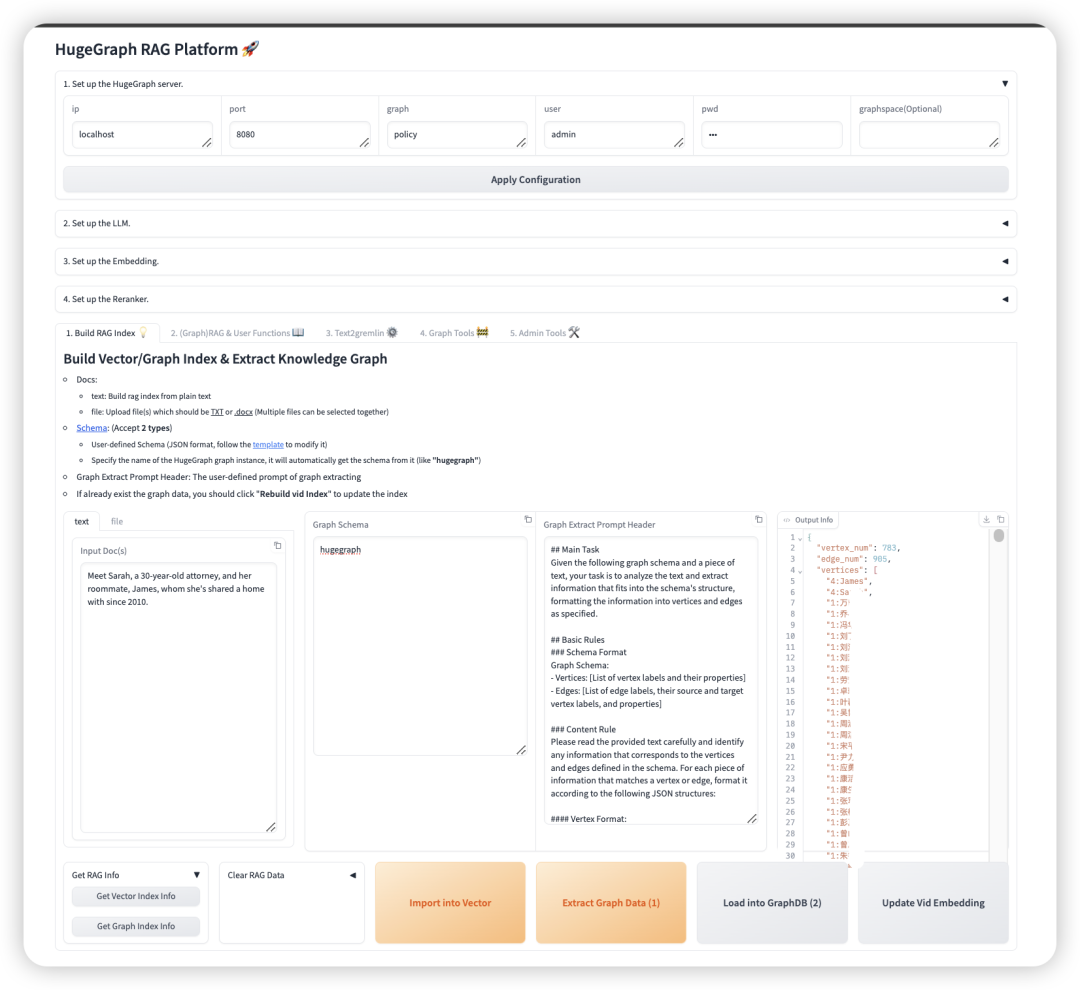The image size is (1080, 990).
Task: Download the Output Info JSON
Action: pyautogui.click(x=986, y=519)
